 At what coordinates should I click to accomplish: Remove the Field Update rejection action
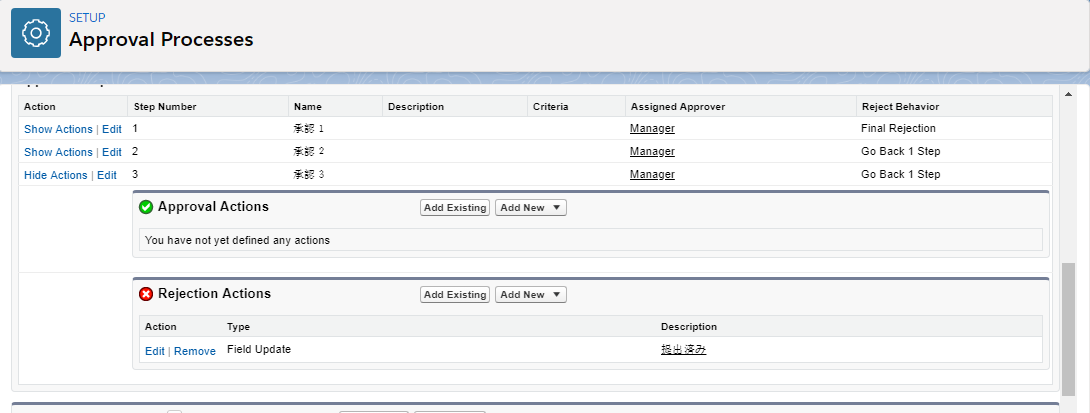click(195, 351)
